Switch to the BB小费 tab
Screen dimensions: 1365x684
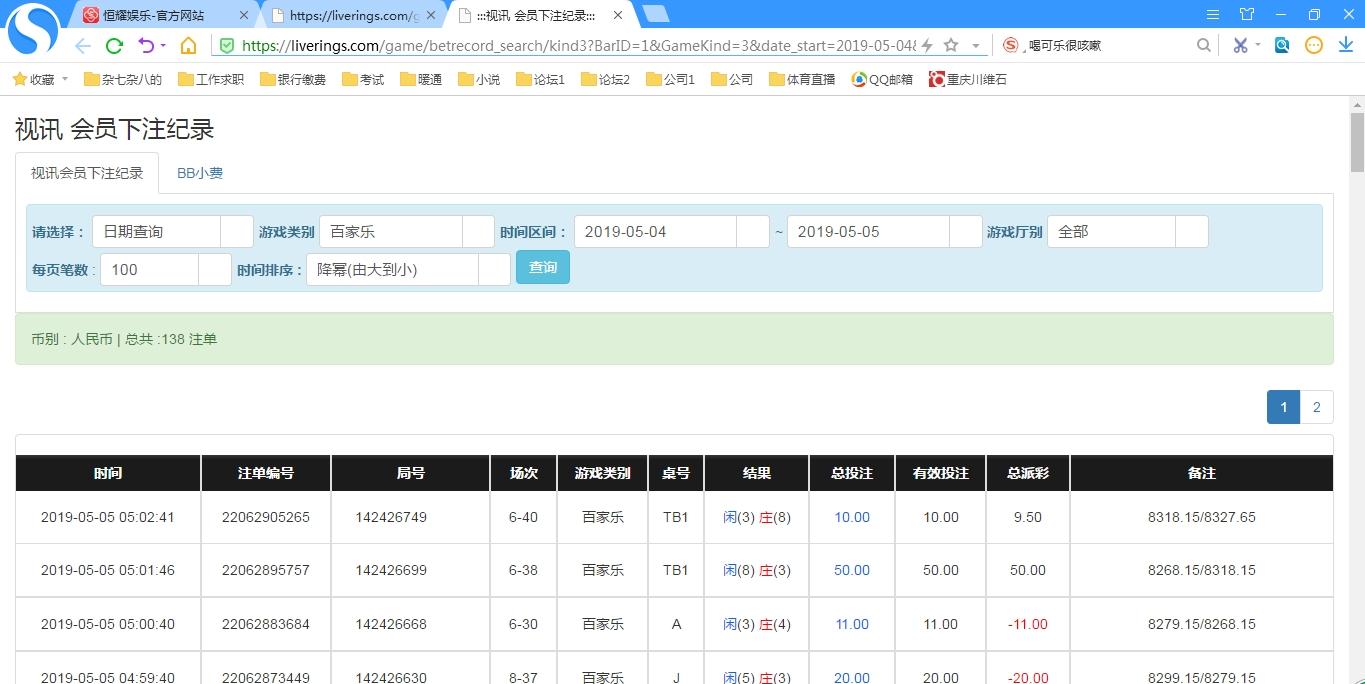click(x=200, y=173)
